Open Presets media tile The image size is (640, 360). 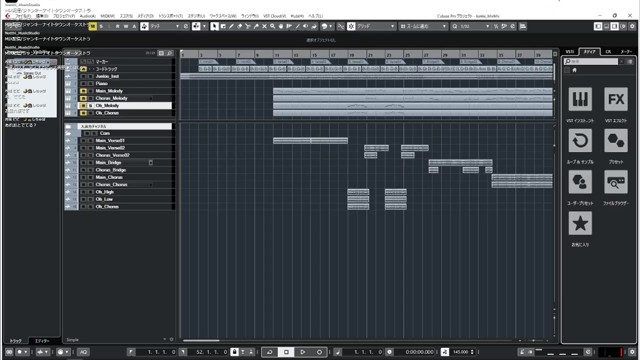[616, 140]
